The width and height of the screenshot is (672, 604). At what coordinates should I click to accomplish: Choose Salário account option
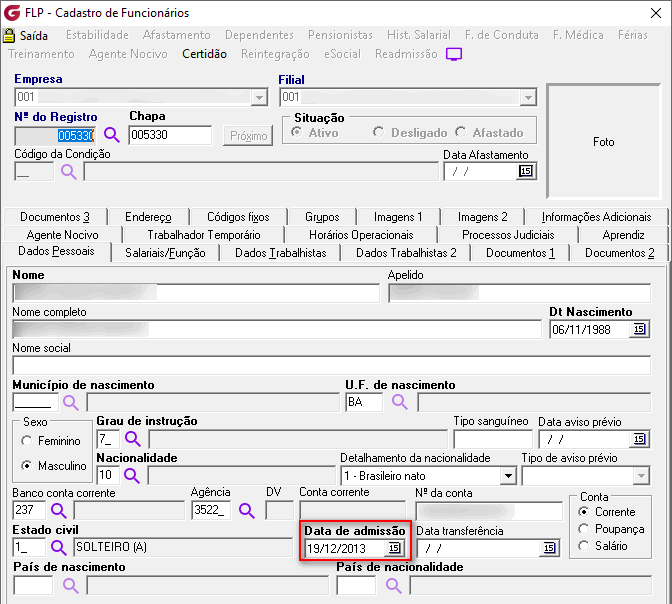click(x=585, y=546)
